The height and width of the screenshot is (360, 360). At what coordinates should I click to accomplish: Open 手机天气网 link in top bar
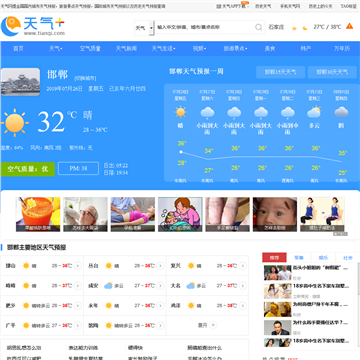pyautogui.click(x=290, y=6)
